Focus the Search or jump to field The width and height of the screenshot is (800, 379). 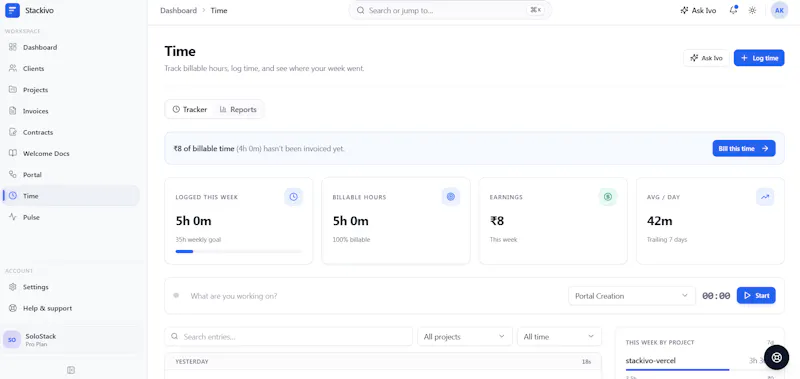[450, 10]
